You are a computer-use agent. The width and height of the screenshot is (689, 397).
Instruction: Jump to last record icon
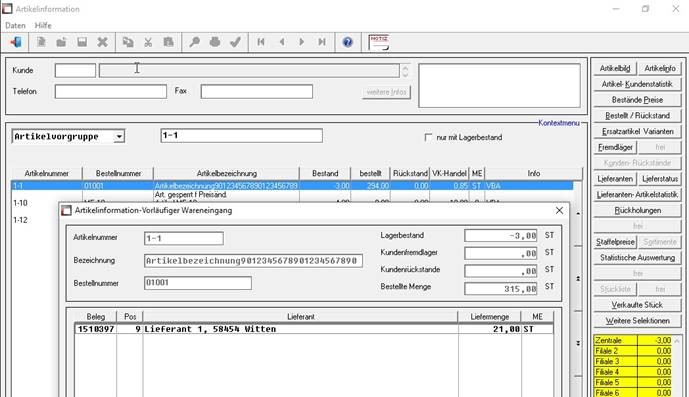click(322, 42)
